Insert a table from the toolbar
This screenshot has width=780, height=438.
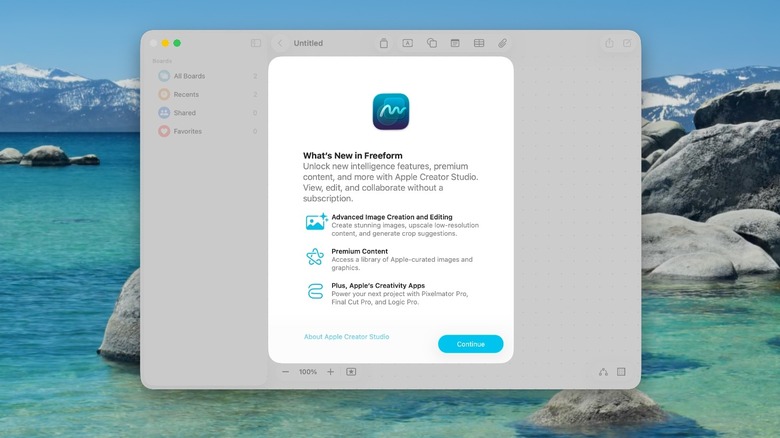(x=479, y=43)
